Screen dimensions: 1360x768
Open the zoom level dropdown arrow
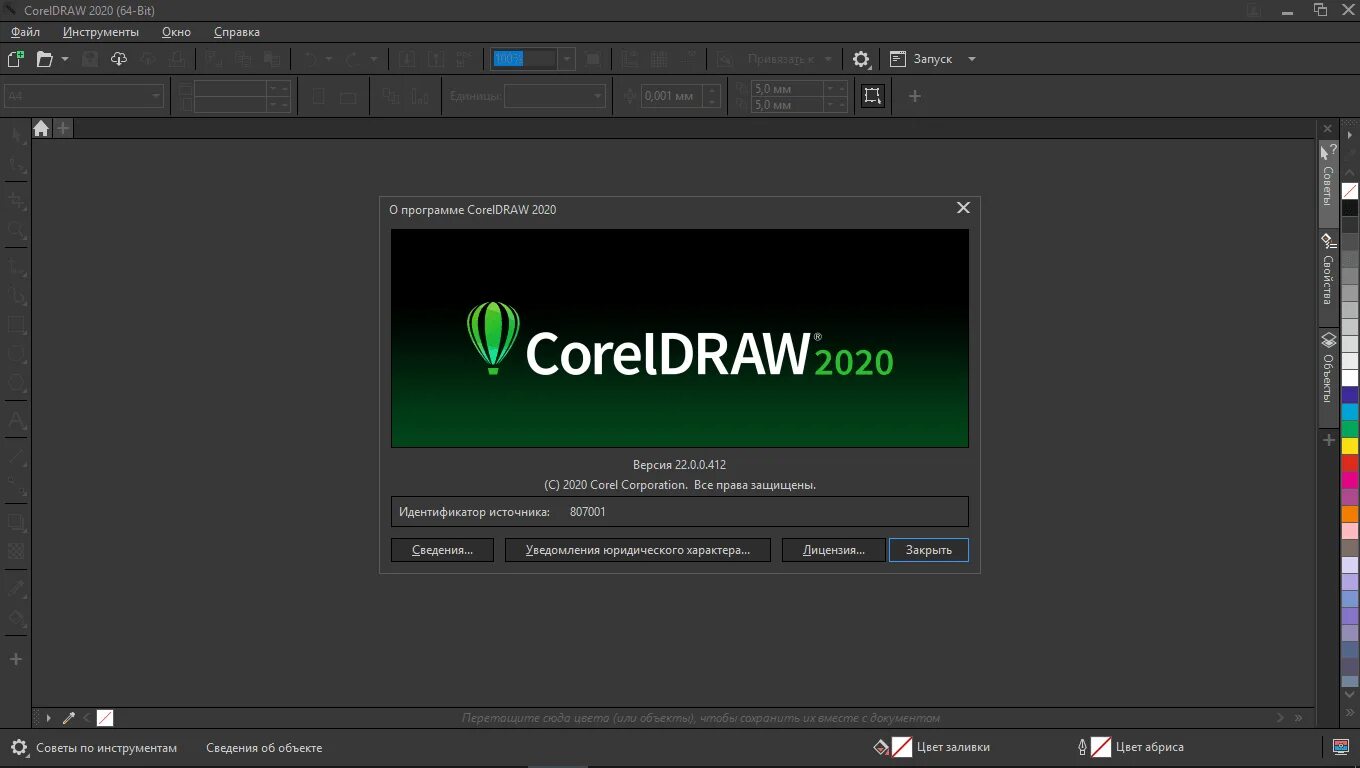567,59
